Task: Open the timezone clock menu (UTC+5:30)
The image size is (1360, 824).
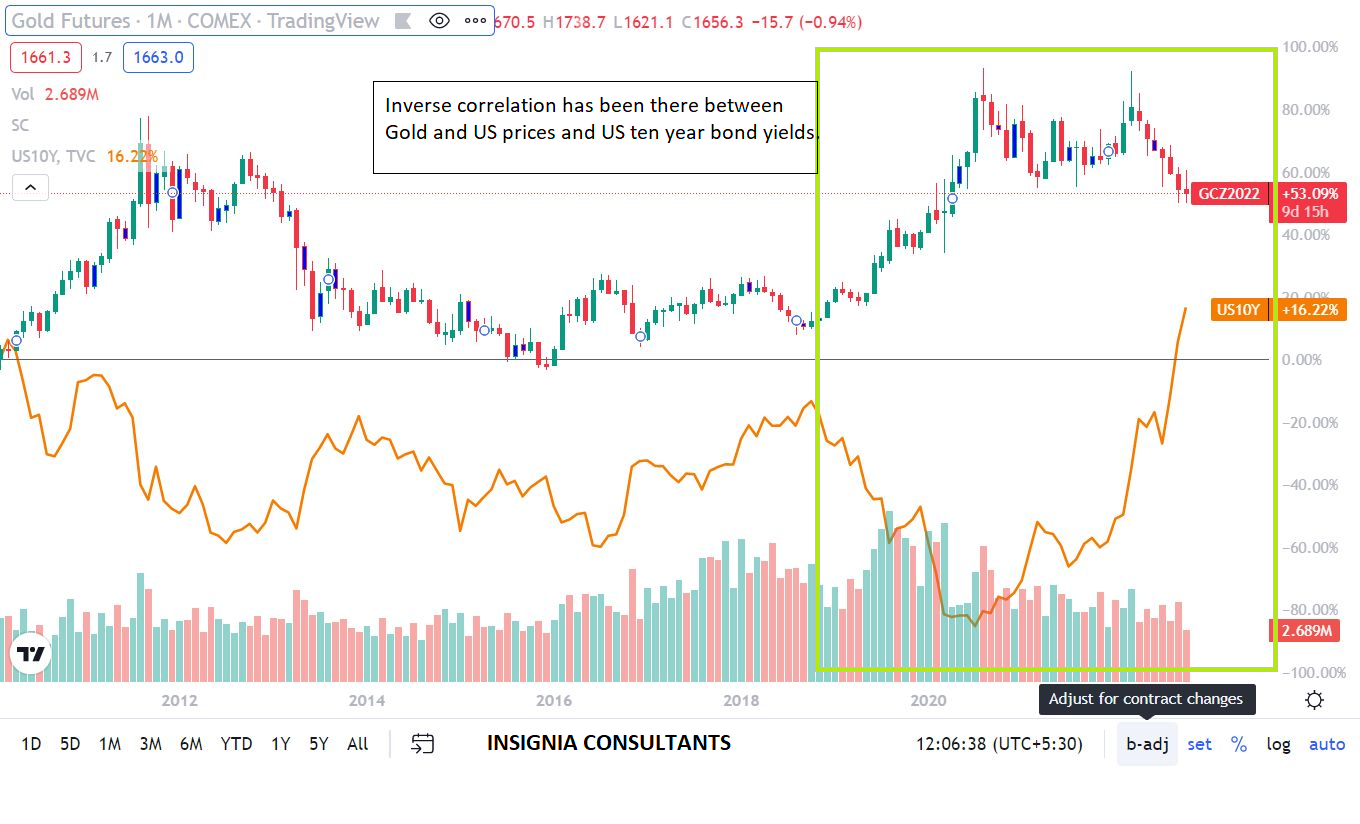Action: 999,744
